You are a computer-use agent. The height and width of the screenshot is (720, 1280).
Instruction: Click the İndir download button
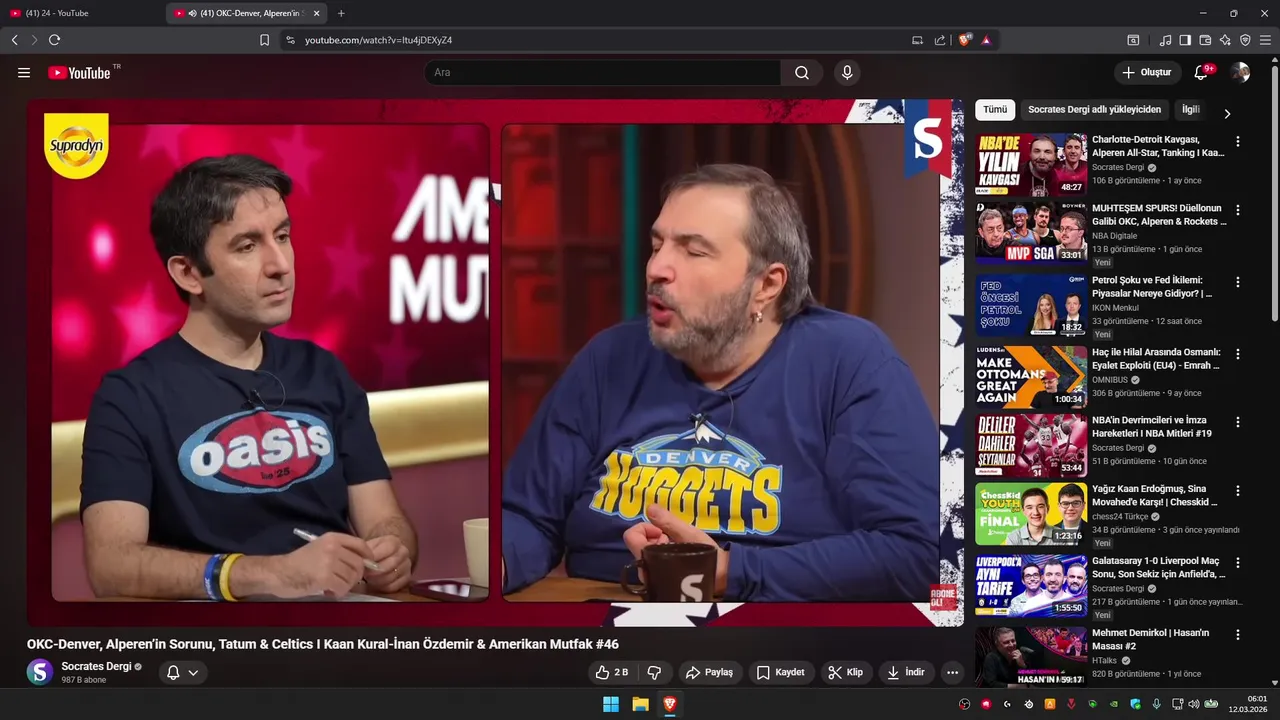click(905, 672)
